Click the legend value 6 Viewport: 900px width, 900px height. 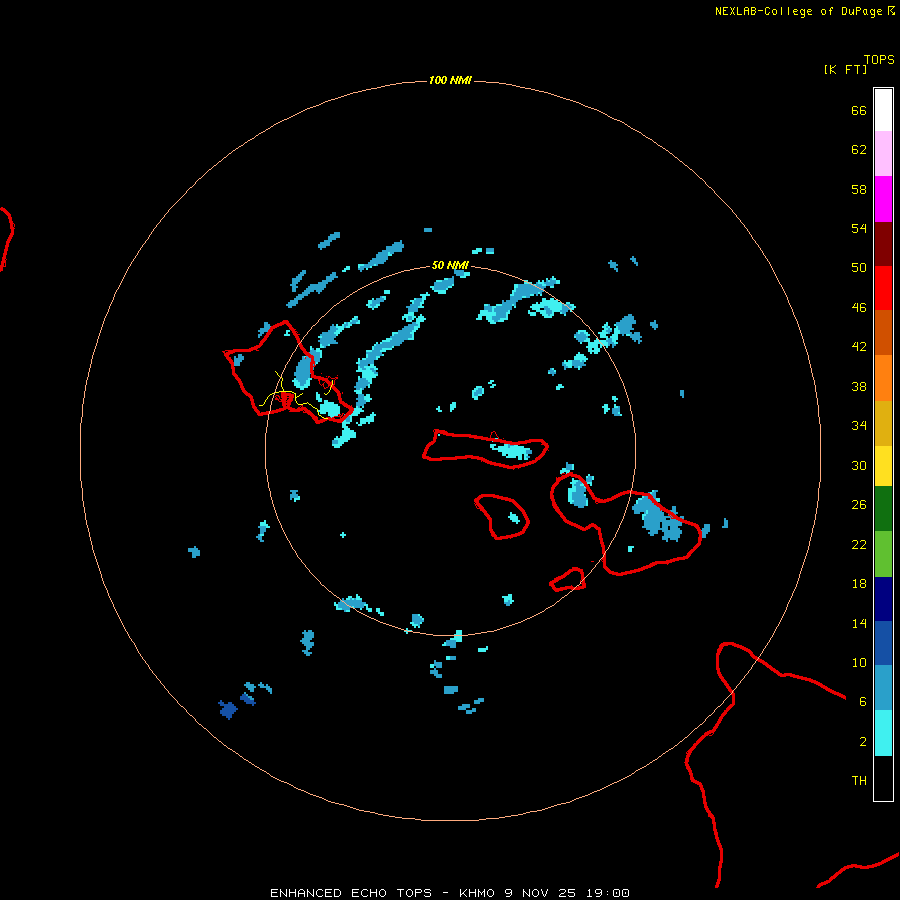click(863, 702)
